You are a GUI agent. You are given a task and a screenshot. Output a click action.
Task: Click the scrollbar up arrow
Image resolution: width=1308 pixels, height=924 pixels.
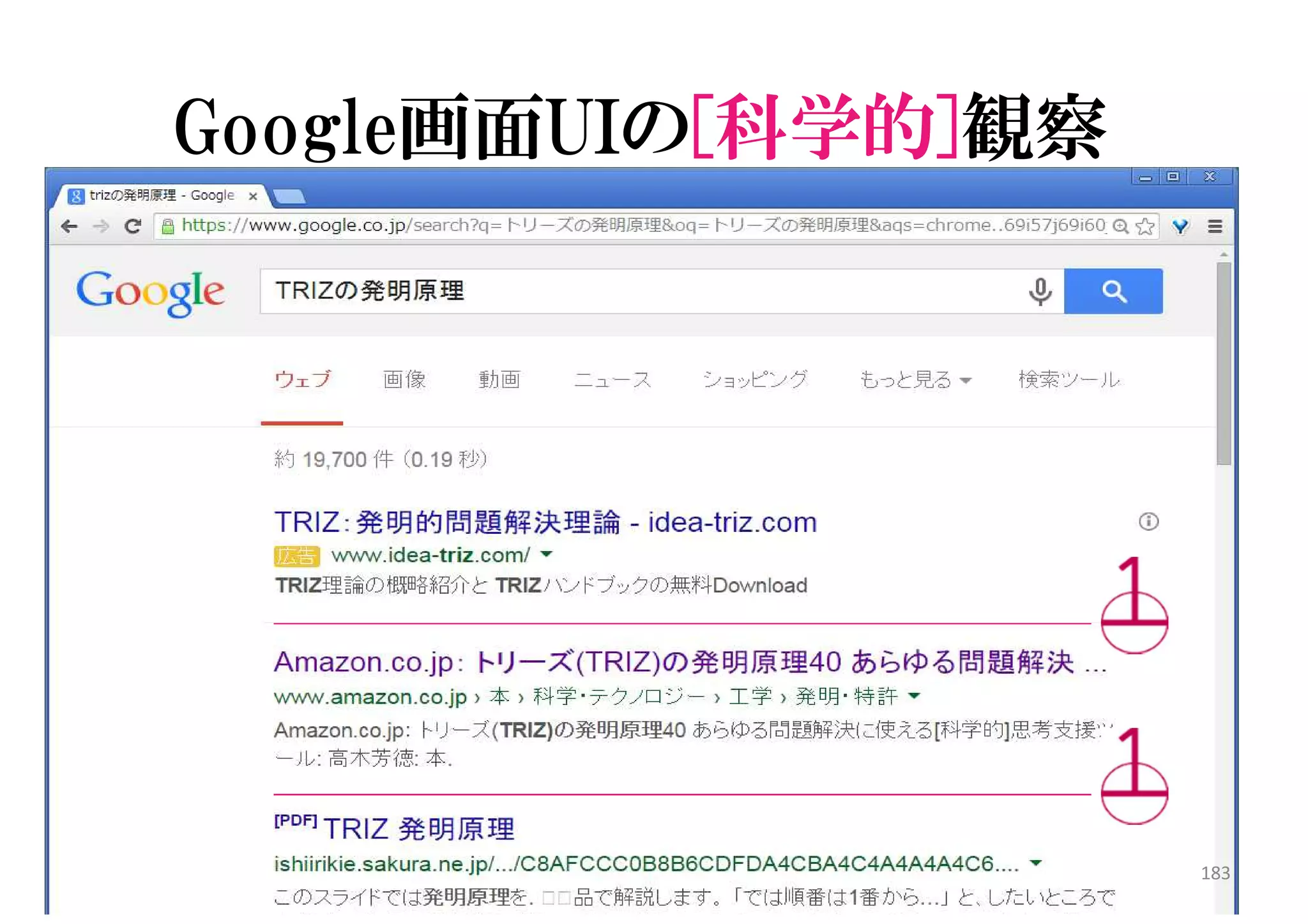pyautogui.click(x=1223, y=255)
